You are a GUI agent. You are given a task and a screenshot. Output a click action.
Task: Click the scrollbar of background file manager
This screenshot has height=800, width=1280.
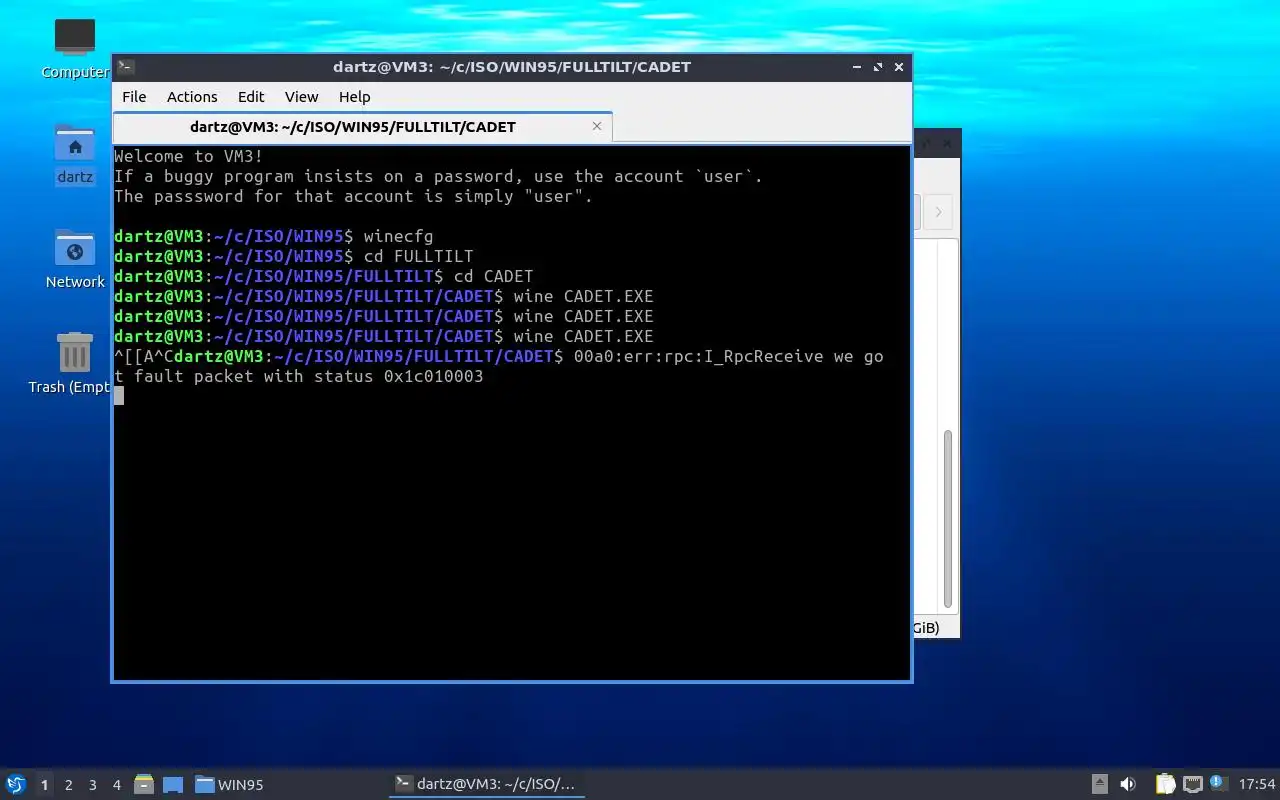click(x=948, y=519)
